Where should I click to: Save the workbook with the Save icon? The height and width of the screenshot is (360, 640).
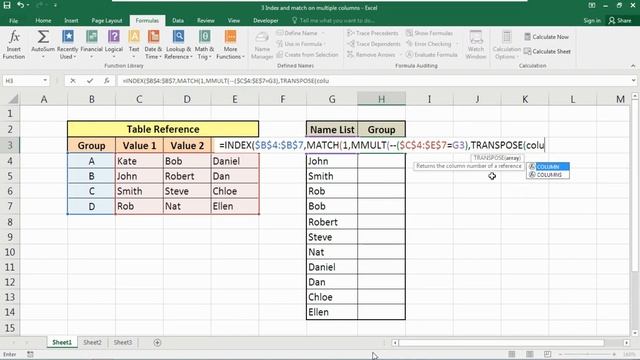[x=7, y=5]
